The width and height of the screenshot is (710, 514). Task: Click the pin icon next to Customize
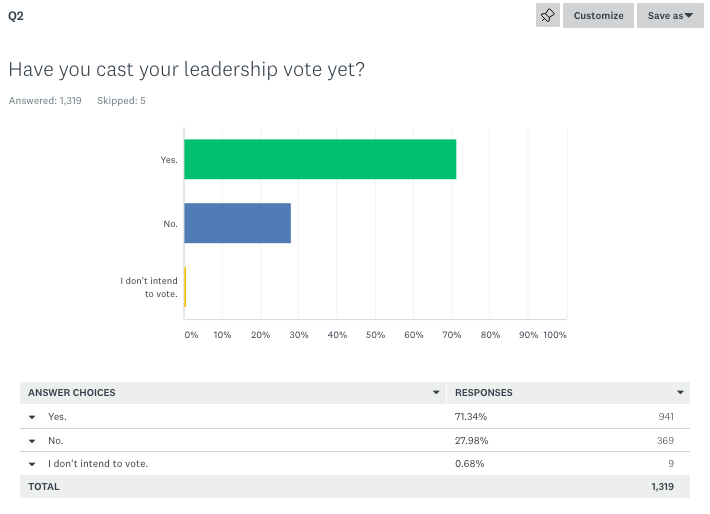(x=548, y=15)
